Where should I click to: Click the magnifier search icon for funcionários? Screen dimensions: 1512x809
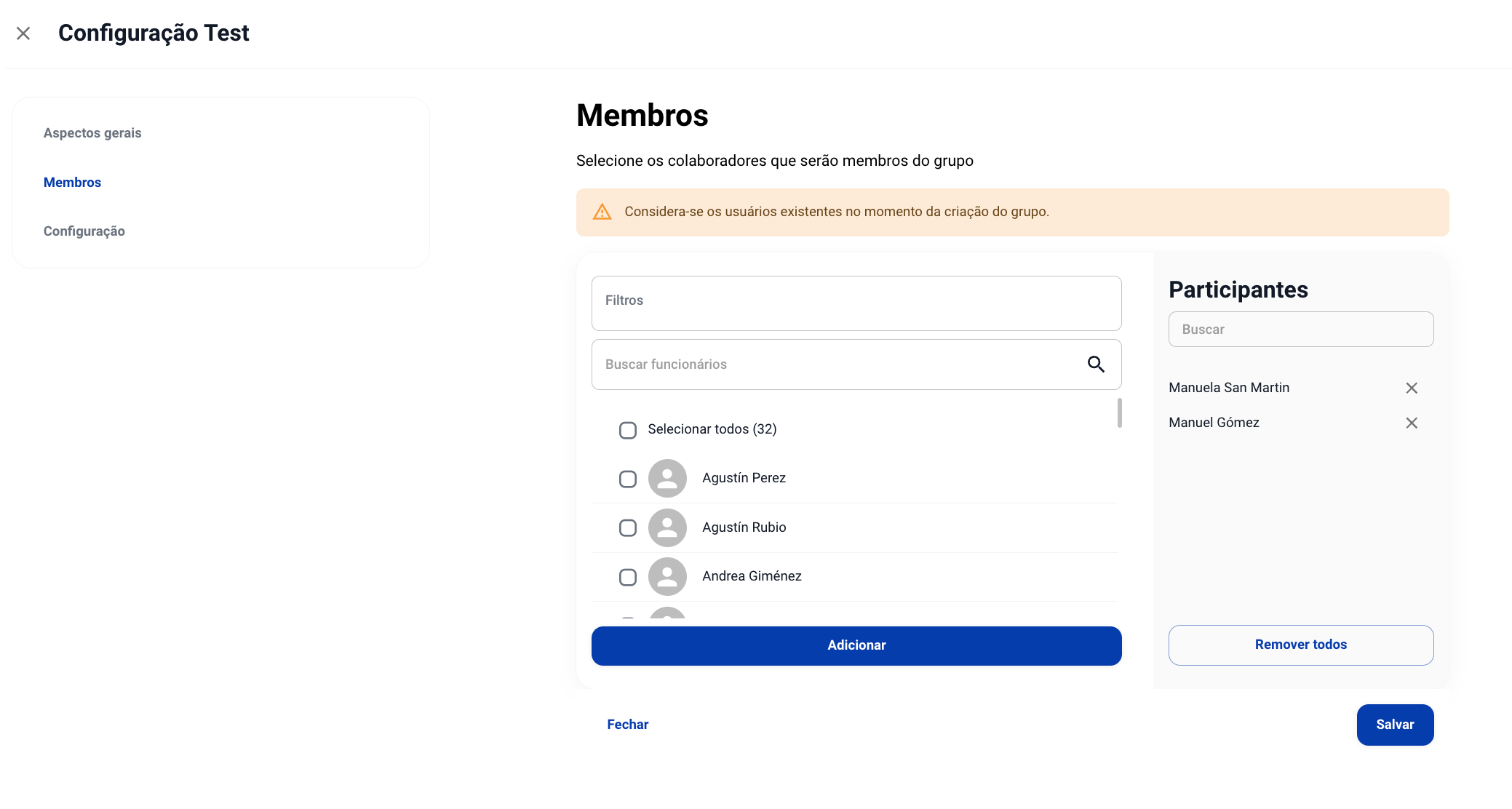click(x=1096, y=364)
